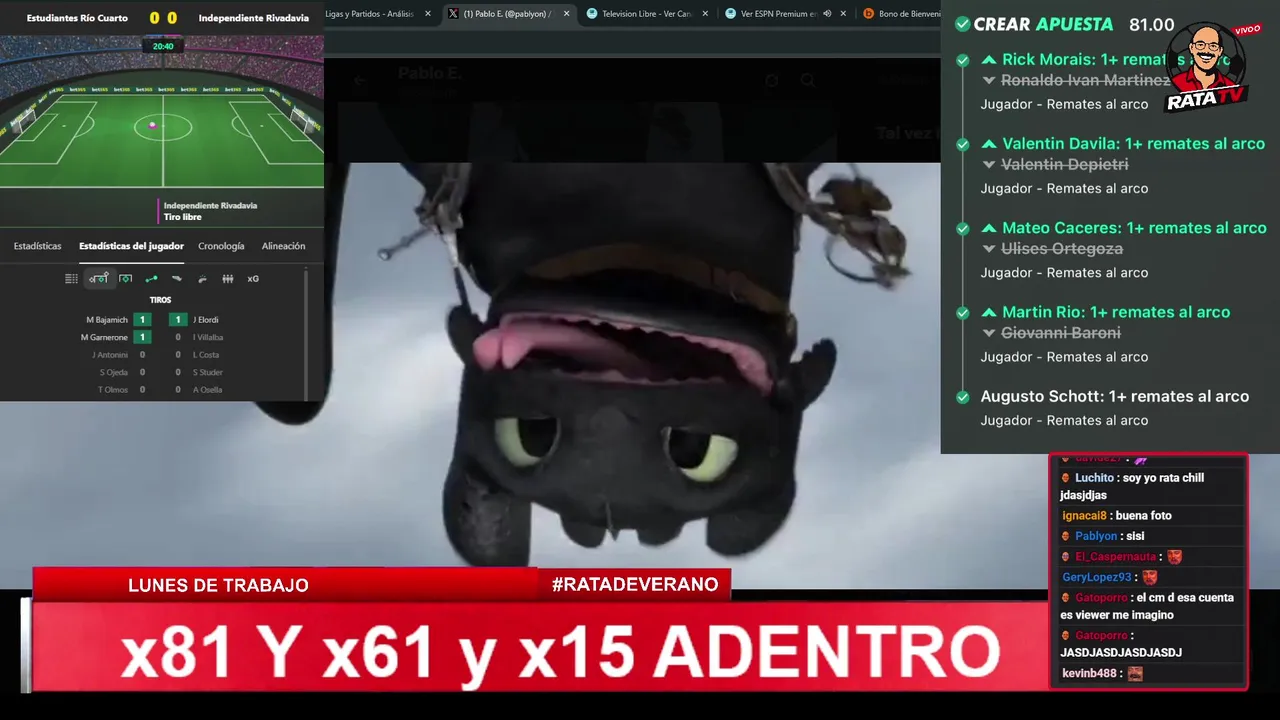This screenshot has width=1280, height=720.
Task: Select the shots on target goal icon
Action: (x=125, y=279)
